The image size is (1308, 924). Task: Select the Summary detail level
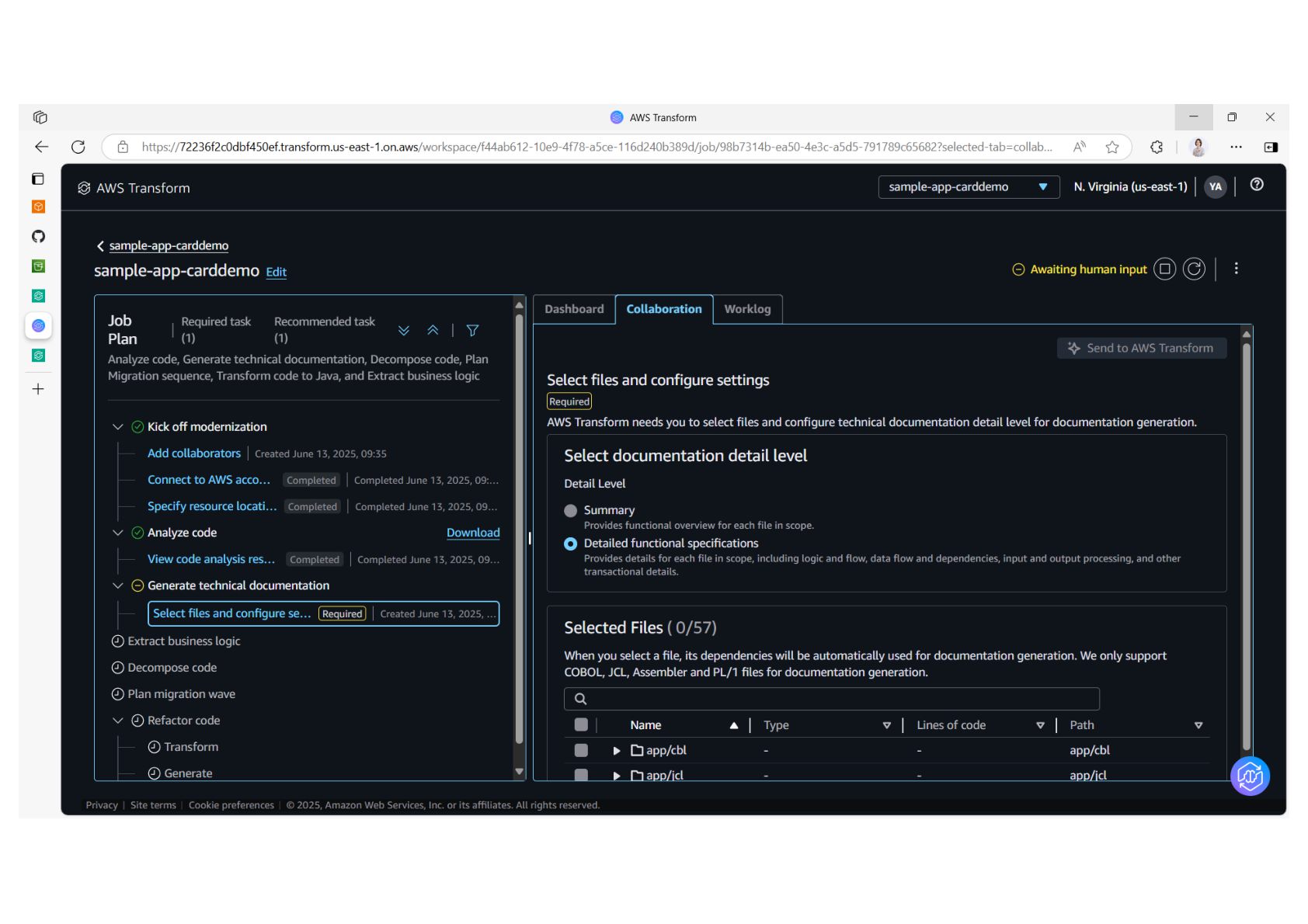click(571, 511)
